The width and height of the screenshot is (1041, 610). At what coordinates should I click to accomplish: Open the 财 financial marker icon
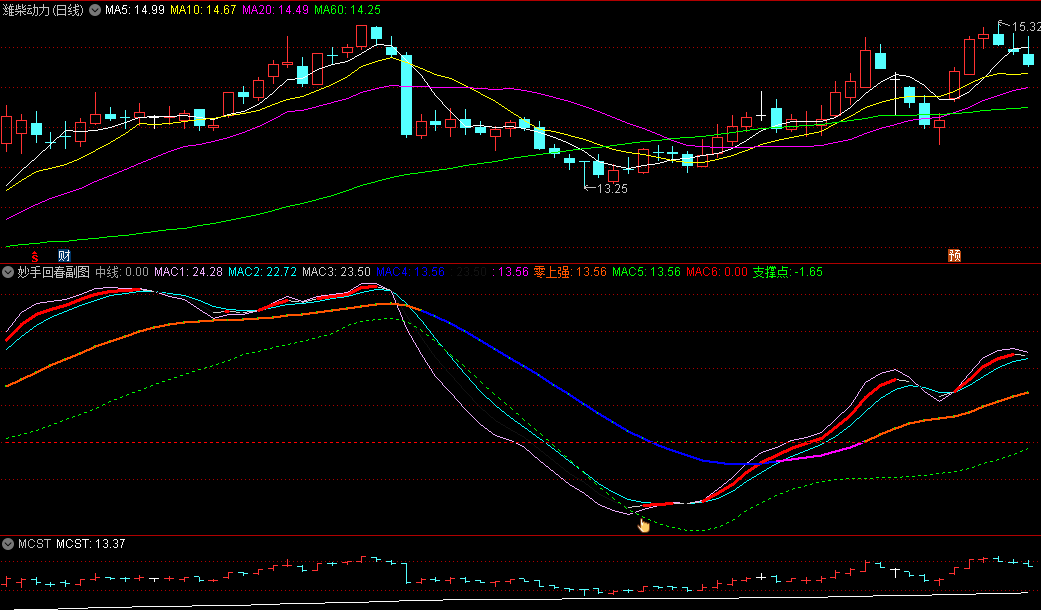(x=64, y=256)
